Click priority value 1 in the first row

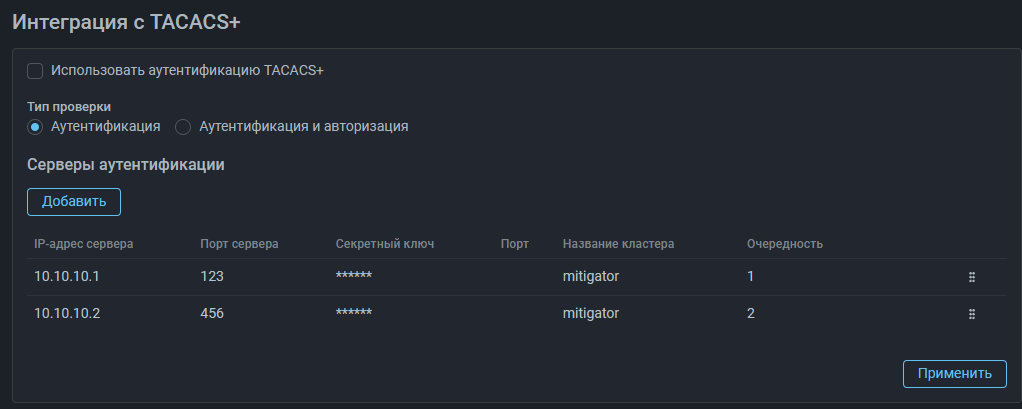pos(751,277)
